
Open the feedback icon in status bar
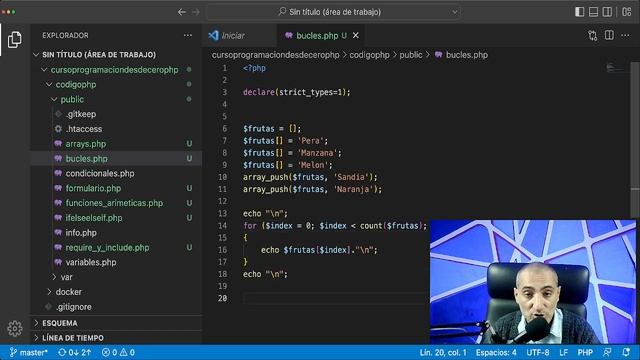tap(607, 352)
